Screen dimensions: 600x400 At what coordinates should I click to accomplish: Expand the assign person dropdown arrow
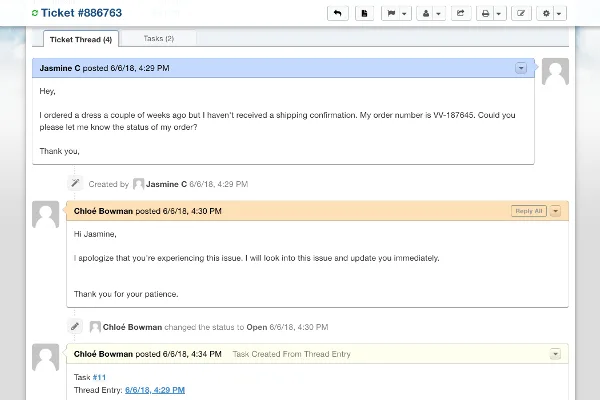(x=439, y=14)
